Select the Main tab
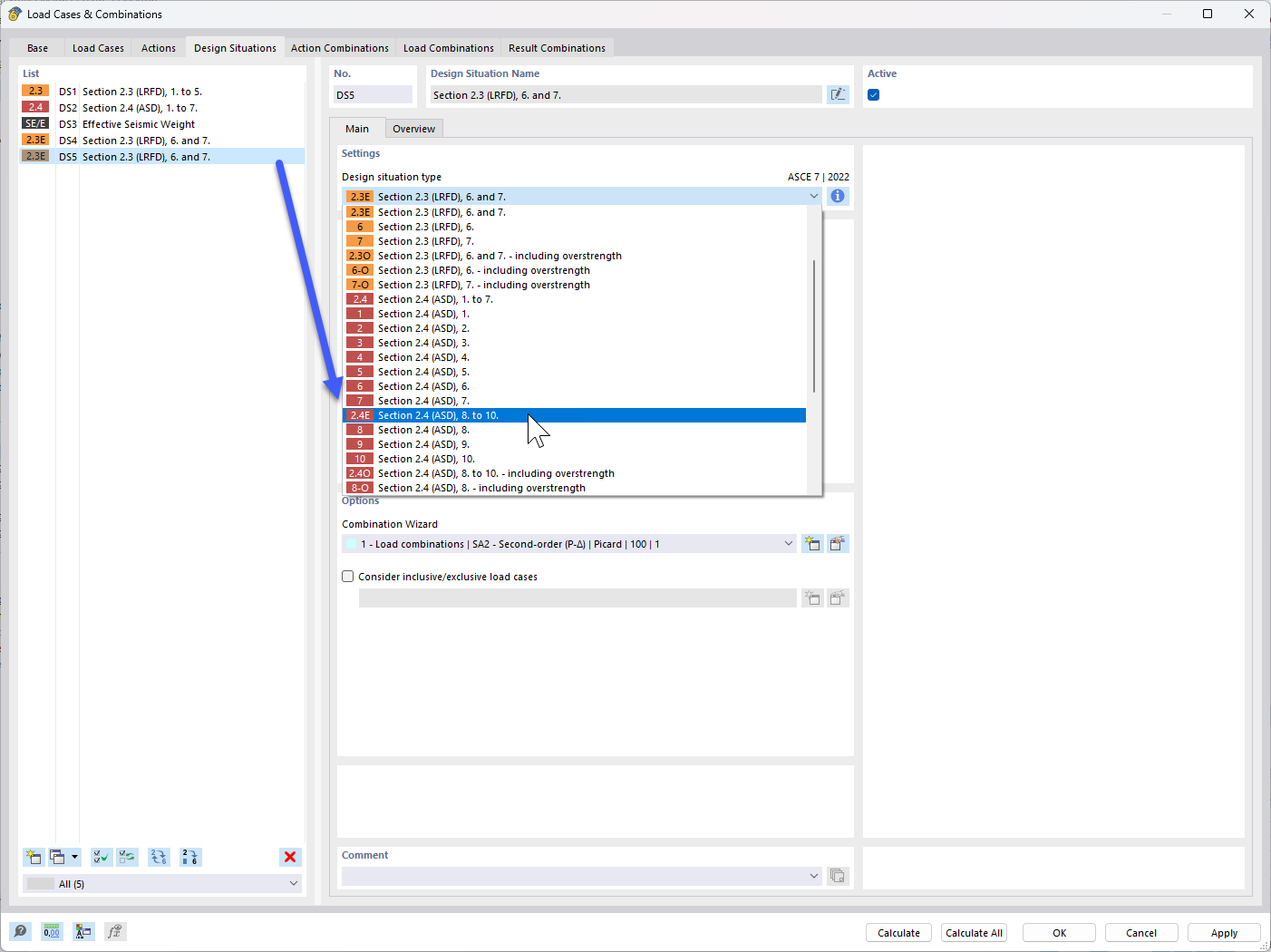 [x=357, y=129]
